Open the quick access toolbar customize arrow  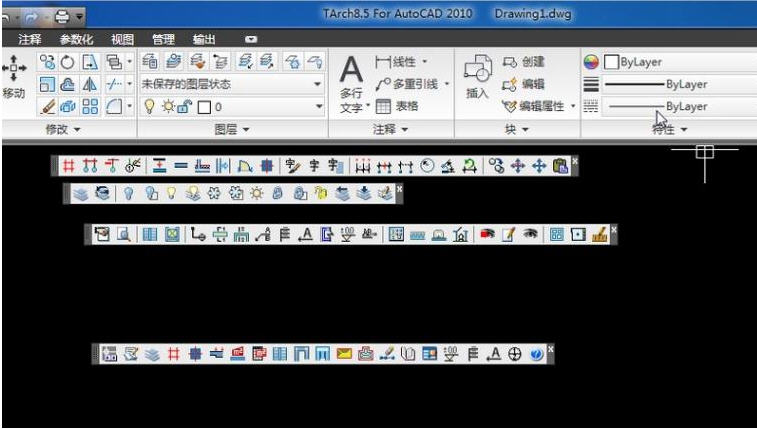pyautogui.click(x=80, y=18)
